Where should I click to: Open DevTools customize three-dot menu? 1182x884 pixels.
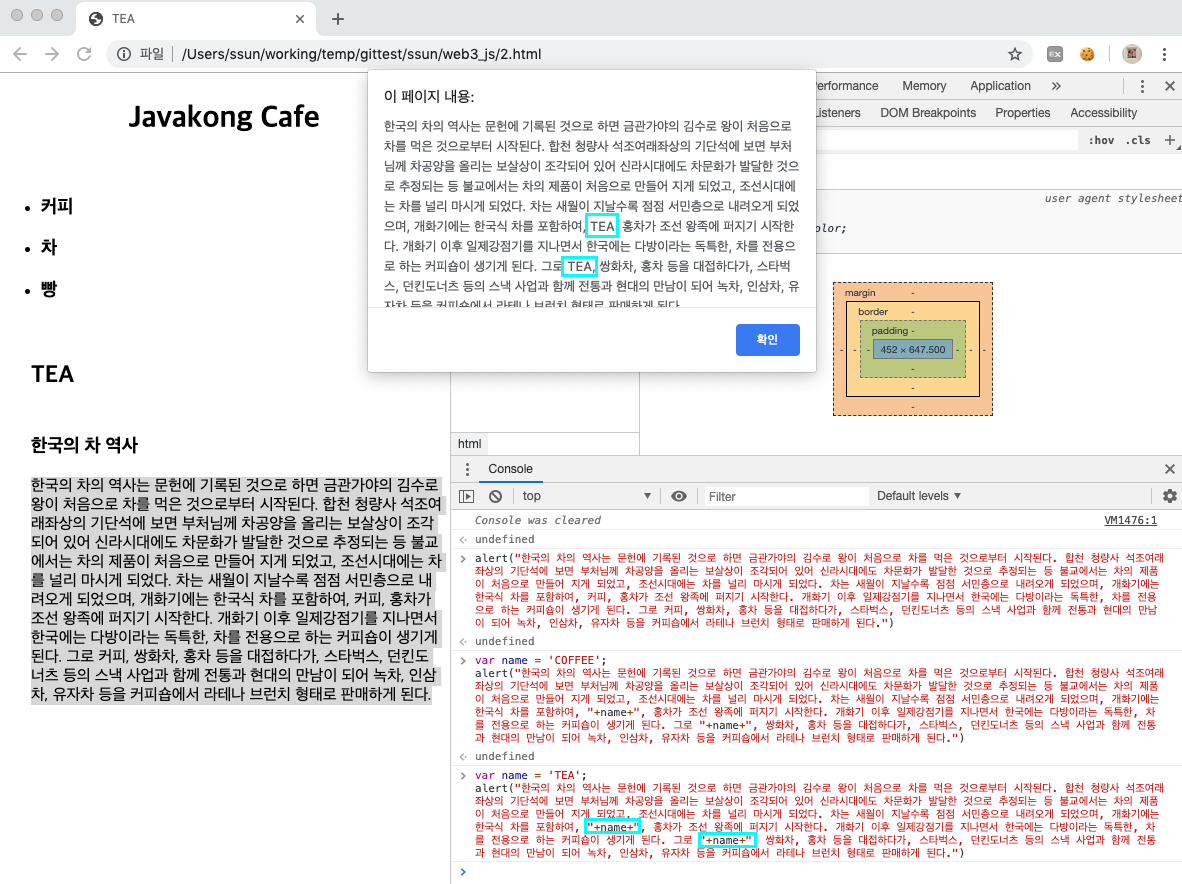(1142, 86)
